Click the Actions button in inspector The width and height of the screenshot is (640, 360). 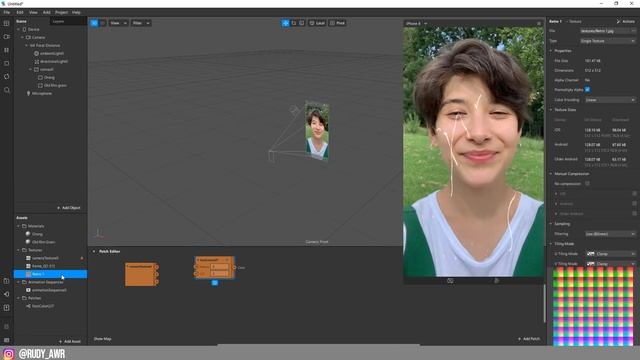[625, 21]
